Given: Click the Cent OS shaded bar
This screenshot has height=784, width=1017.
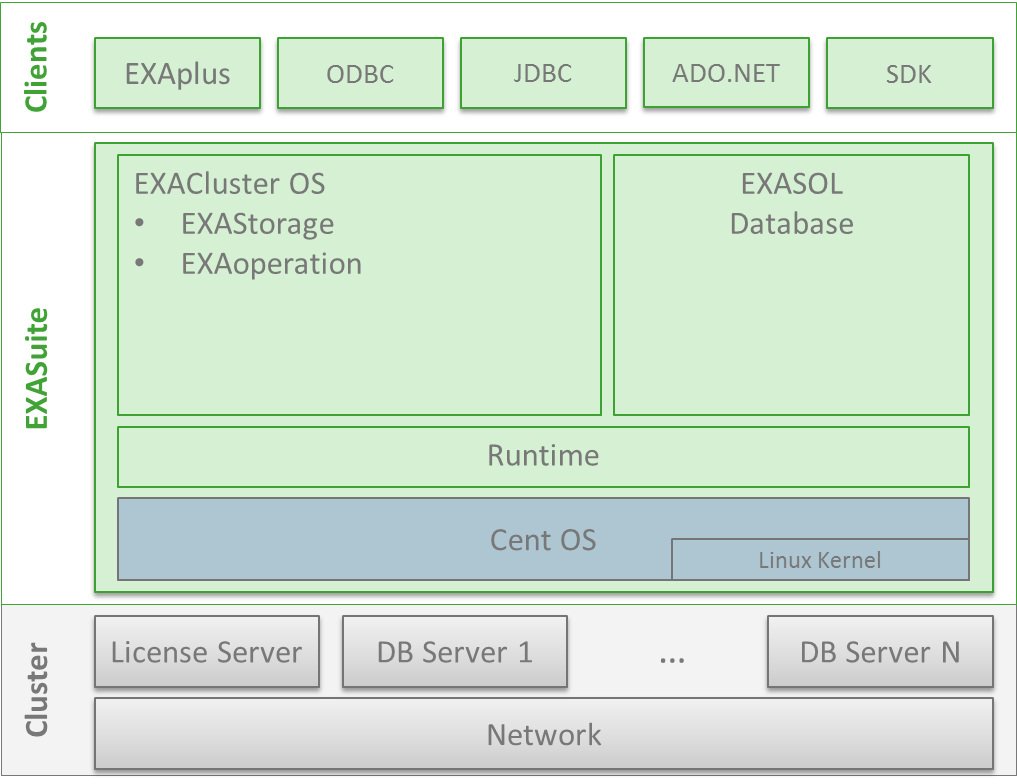Looking at the screenshot, I should click(543, 539).
